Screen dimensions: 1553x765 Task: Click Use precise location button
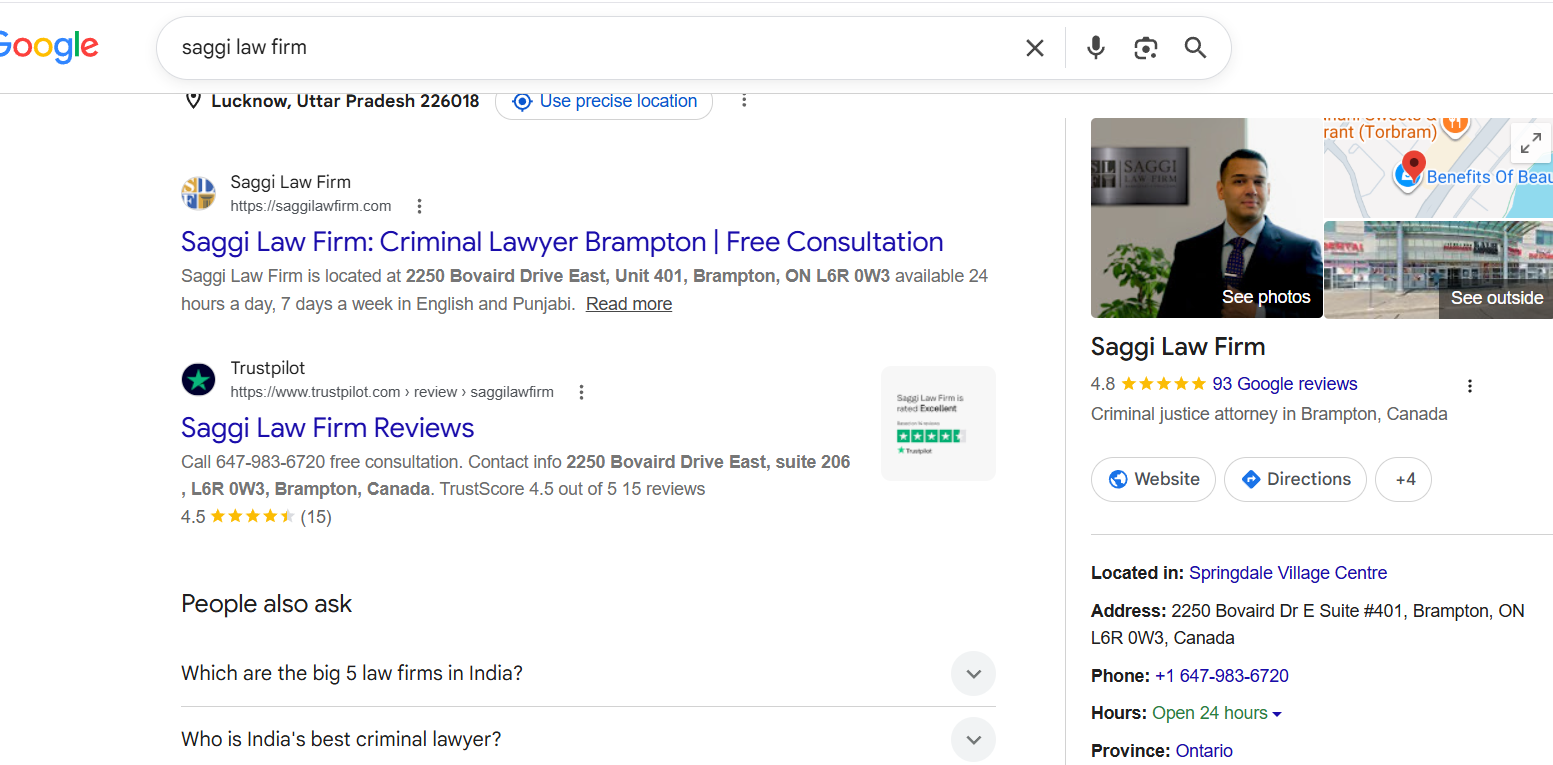click(604, 101)
